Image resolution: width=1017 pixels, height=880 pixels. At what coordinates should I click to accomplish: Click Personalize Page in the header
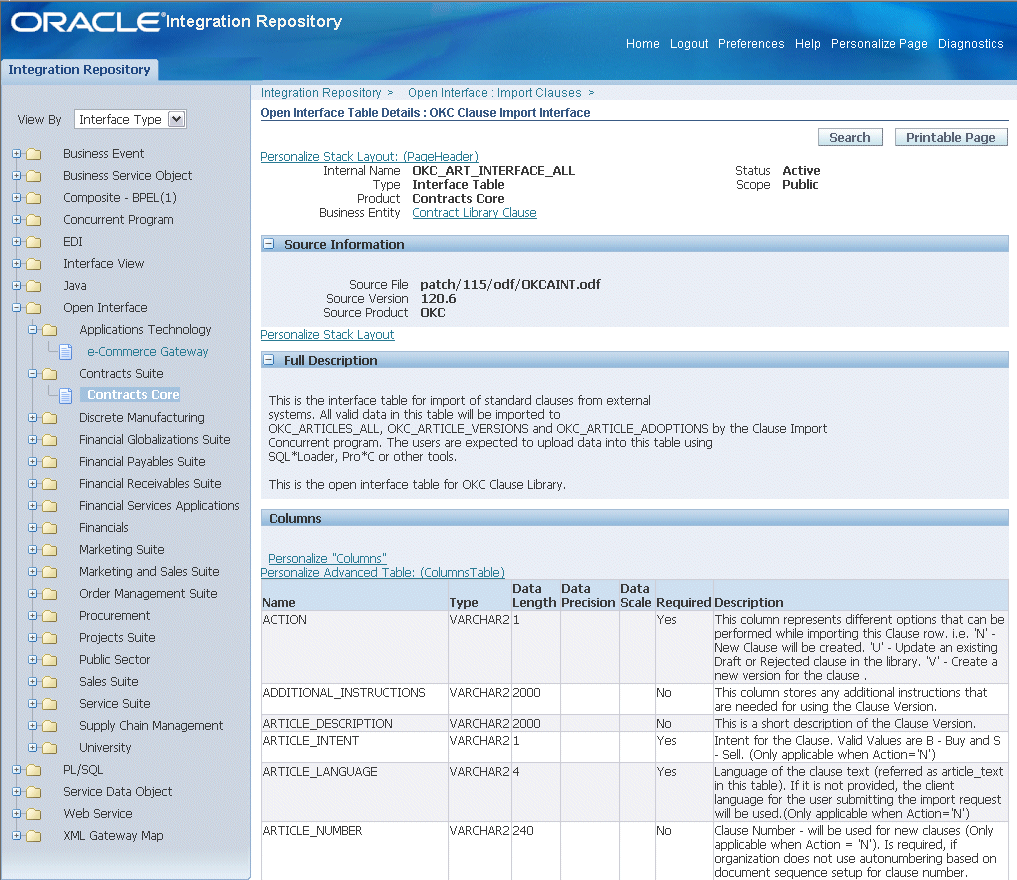pos(879,43)
